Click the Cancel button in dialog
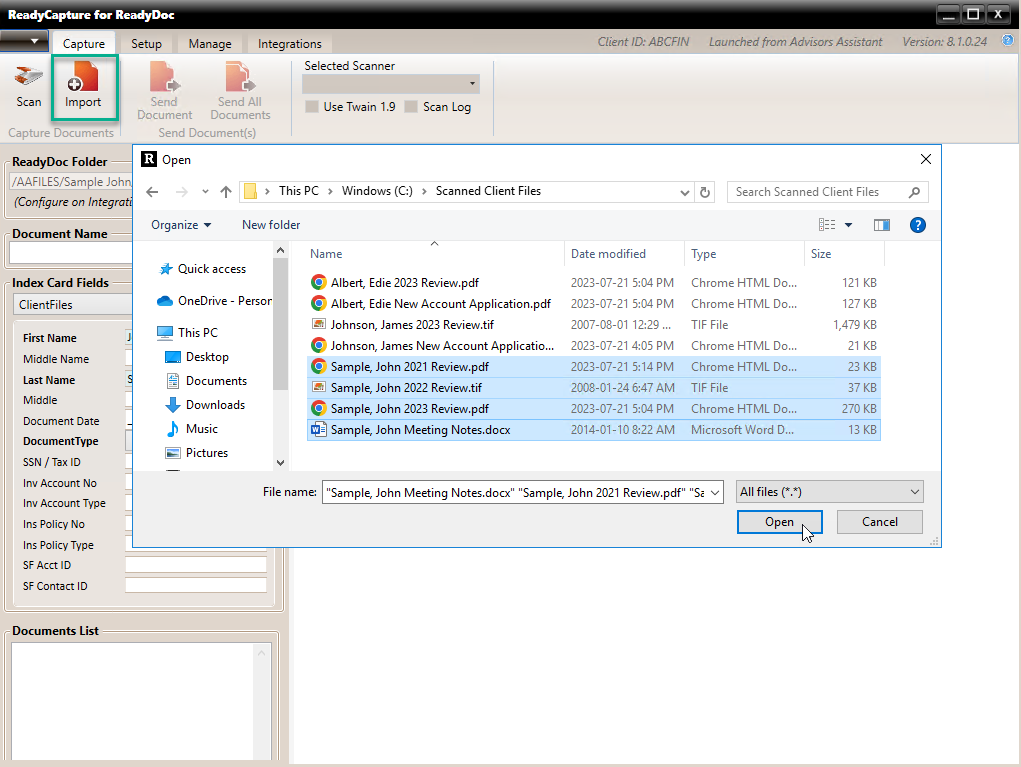 coord(880,522)
